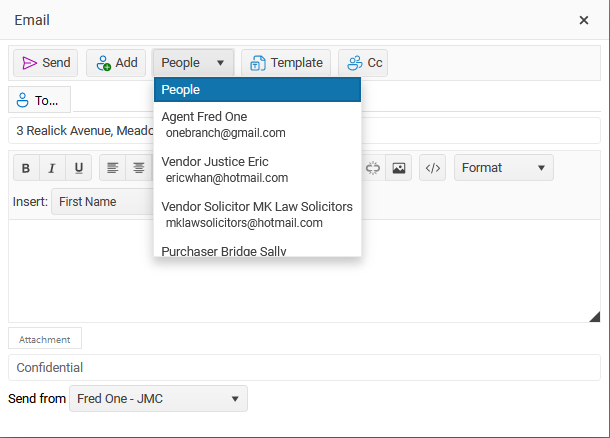Click the Confidential field
This screenshot has width=610, height=438.
click(304, 367)
